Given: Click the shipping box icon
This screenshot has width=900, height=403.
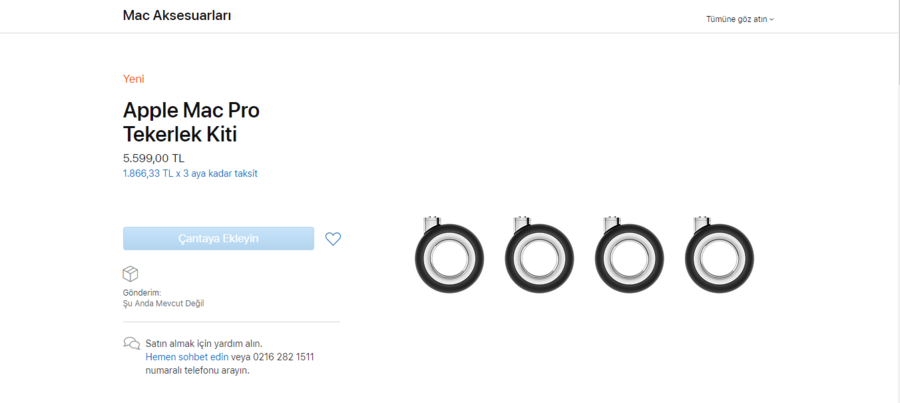Looking at the screenshot, I should [x=130, y=273].
